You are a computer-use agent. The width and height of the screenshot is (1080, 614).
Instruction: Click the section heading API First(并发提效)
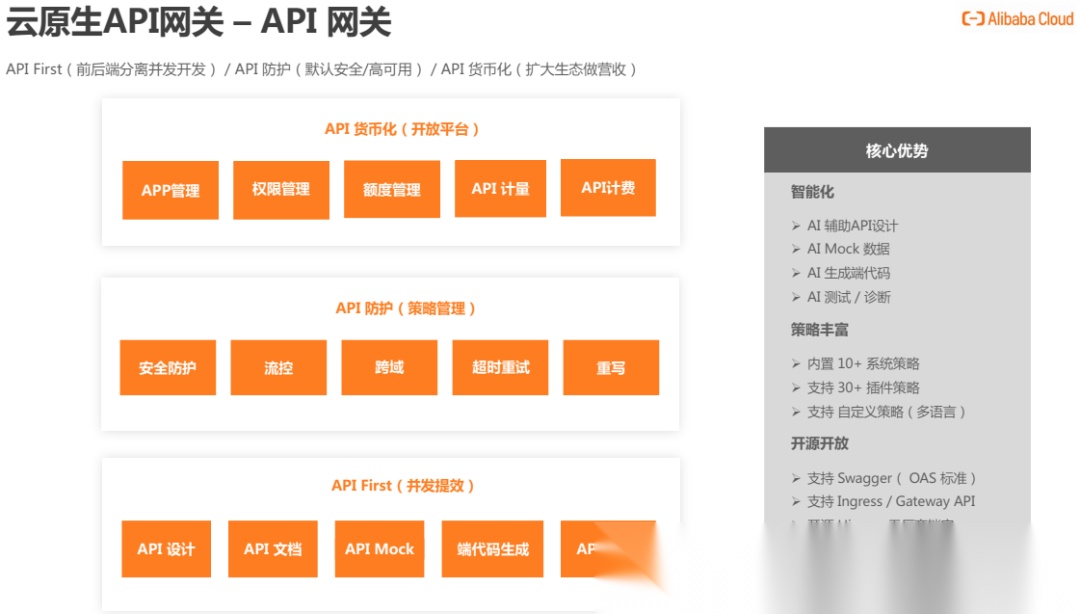(x=403, y=486)
